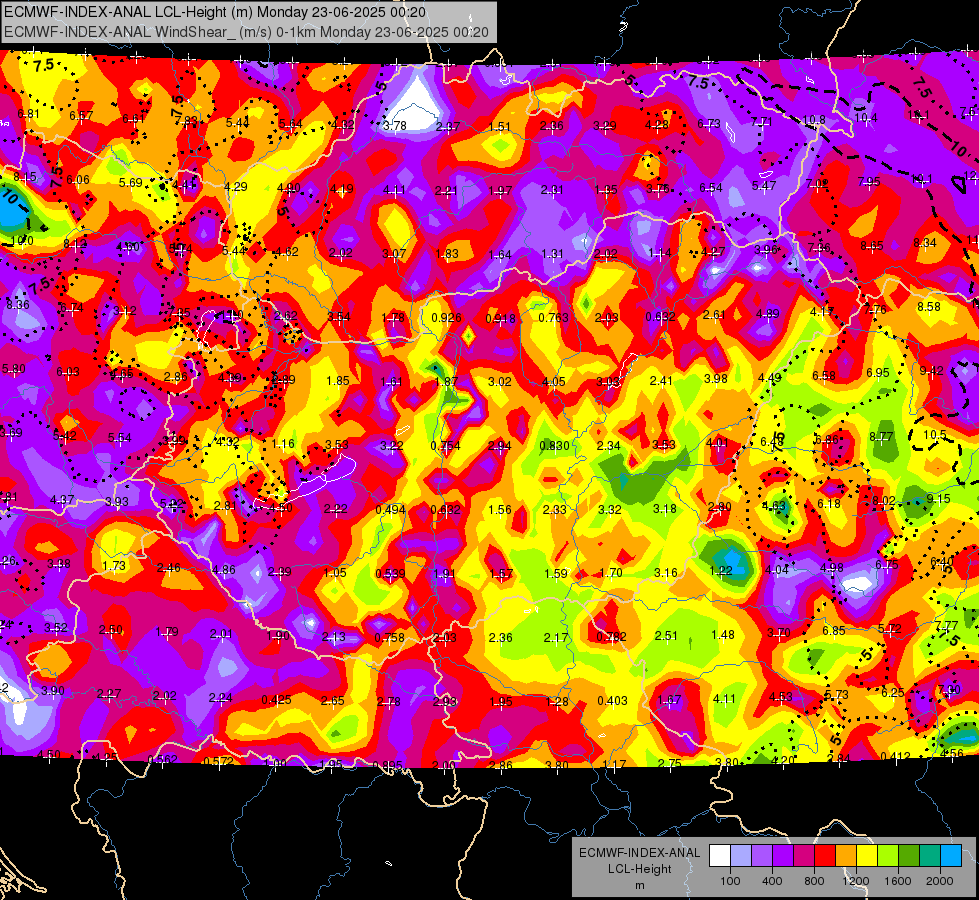Click the wind shear value 3.07
The height and width of the screenshot is (900, 979).
394,254
